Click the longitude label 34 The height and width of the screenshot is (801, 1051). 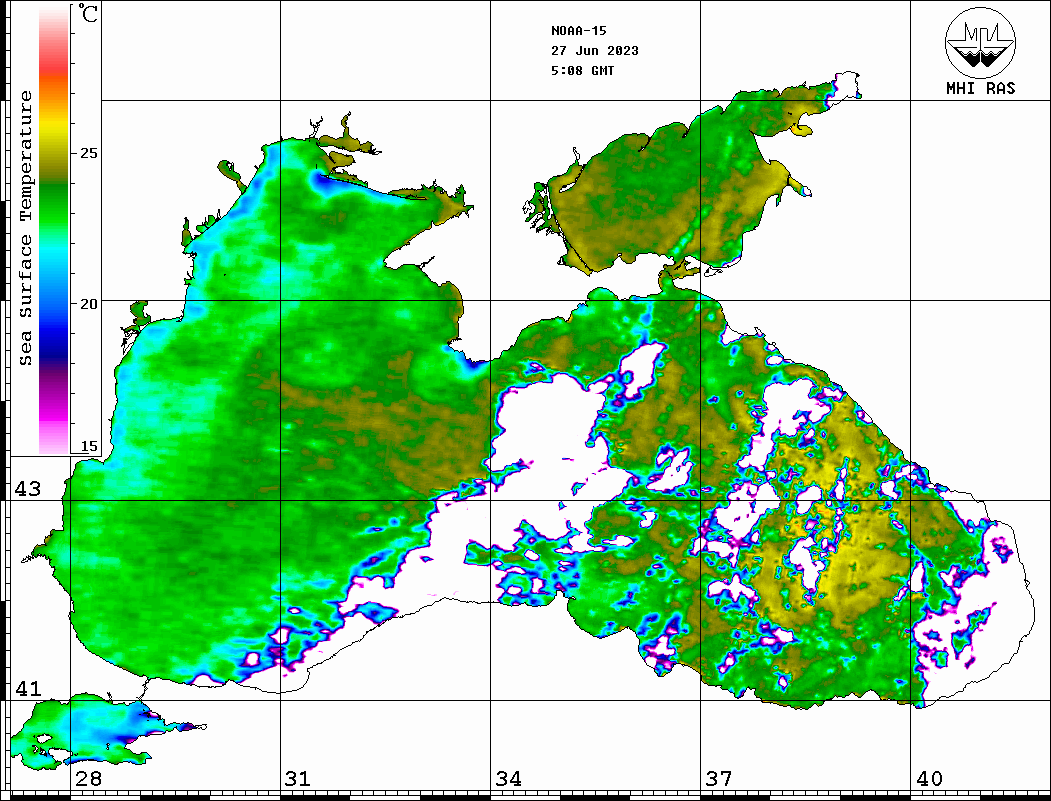[x=508, y=779]
